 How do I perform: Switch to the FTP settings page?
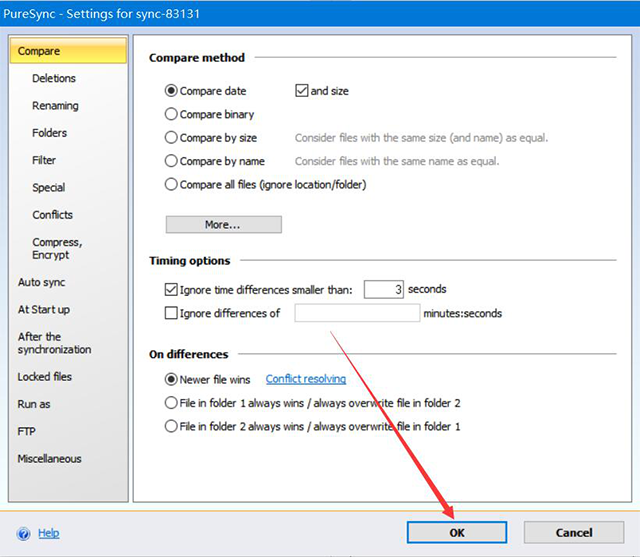point(27,431)
